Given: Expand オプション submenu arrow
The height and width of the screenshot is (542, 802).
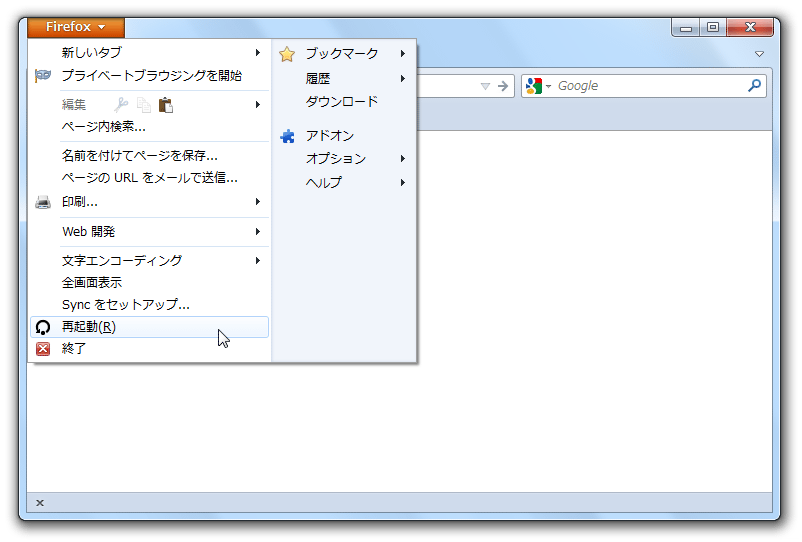Looking at the screenshot, I should [403, 159].
